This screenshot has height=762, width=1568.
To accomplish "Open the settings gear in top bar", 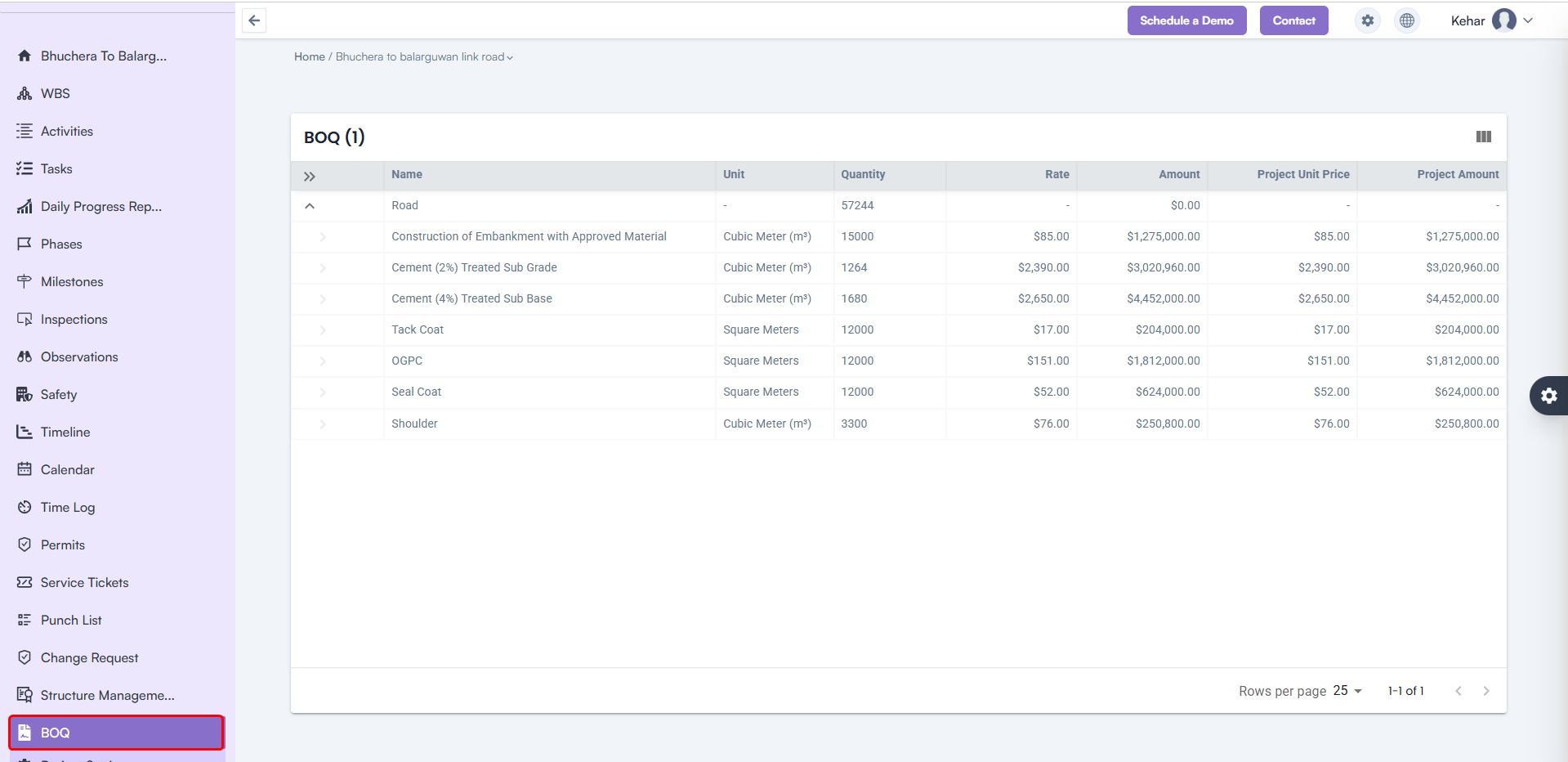I will tap(1367, 20).
